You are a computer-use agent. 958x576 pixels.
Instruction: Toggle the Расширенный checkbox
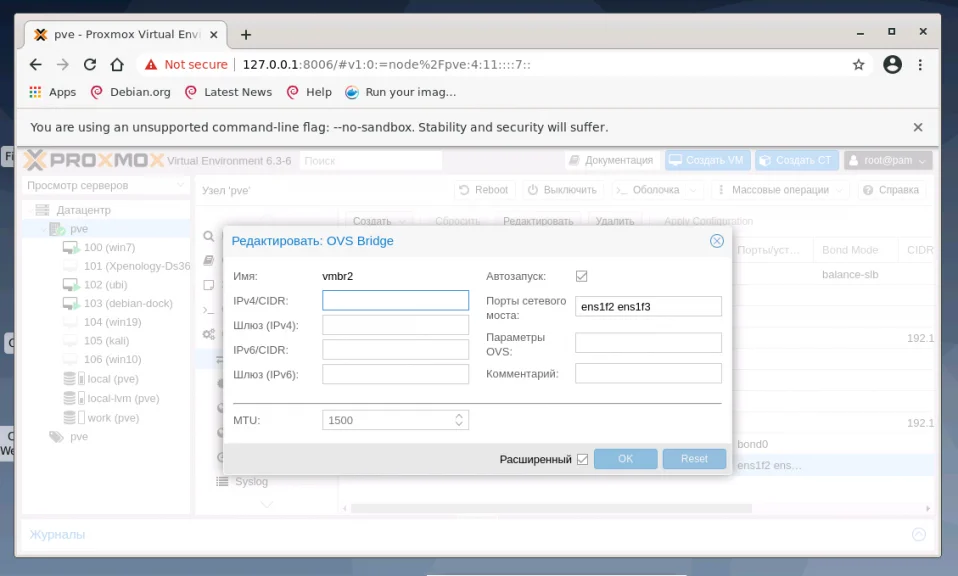(x=582, y=459)
